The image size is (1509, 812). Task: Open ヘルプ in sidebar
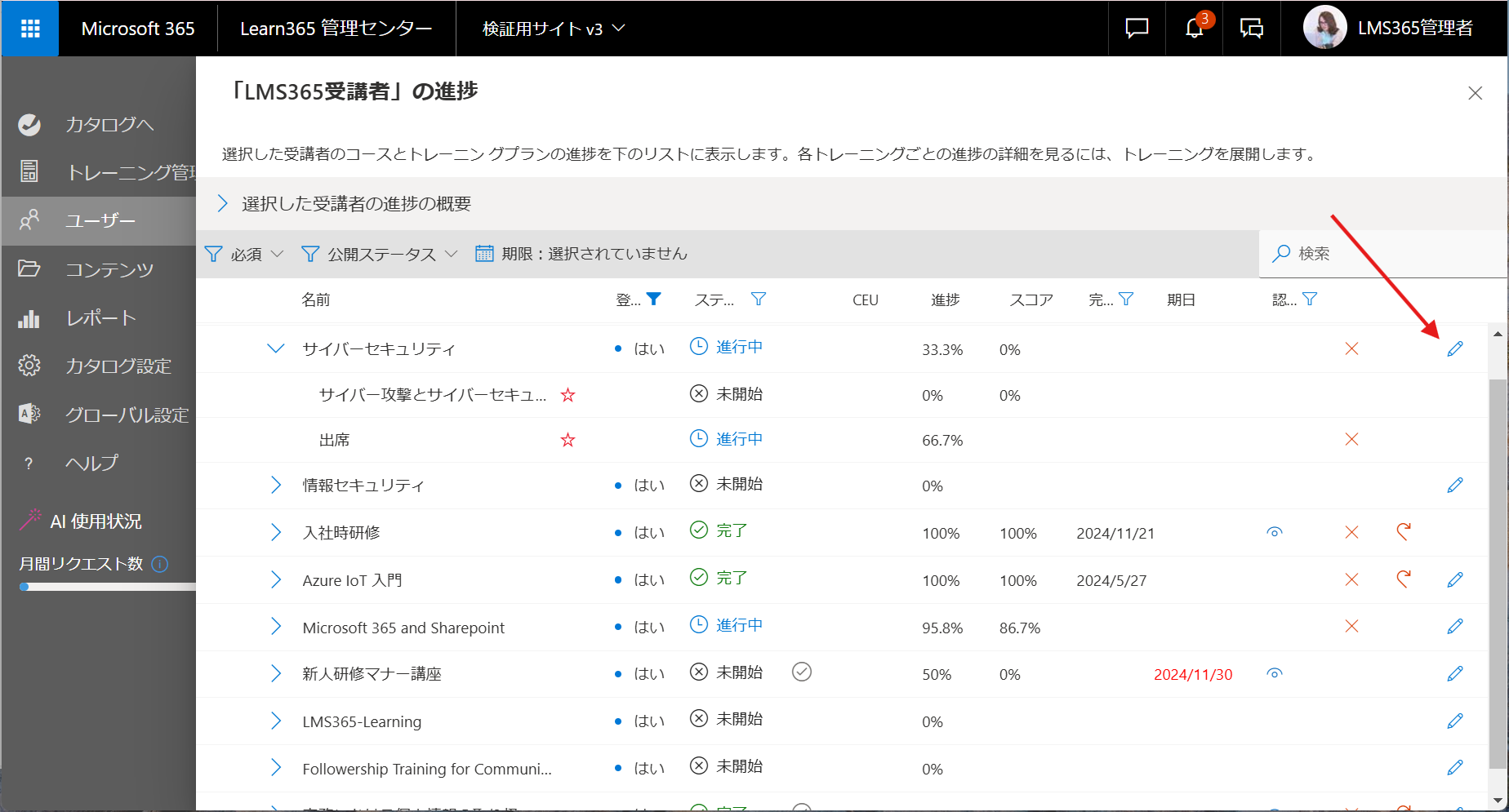coord(99,463)
